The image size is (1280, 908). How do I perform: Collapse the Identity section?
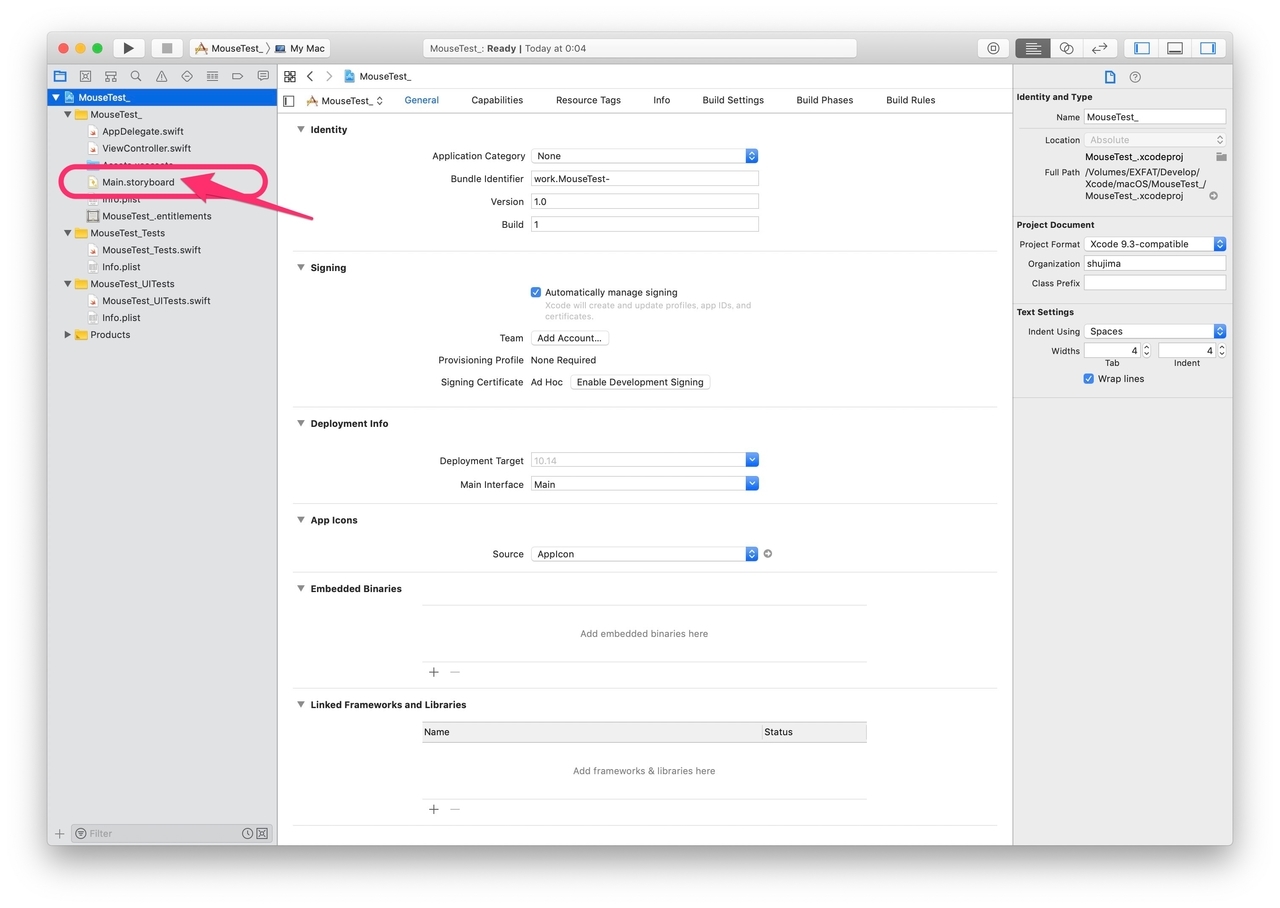pyautogui.click(x=300, y=130)
